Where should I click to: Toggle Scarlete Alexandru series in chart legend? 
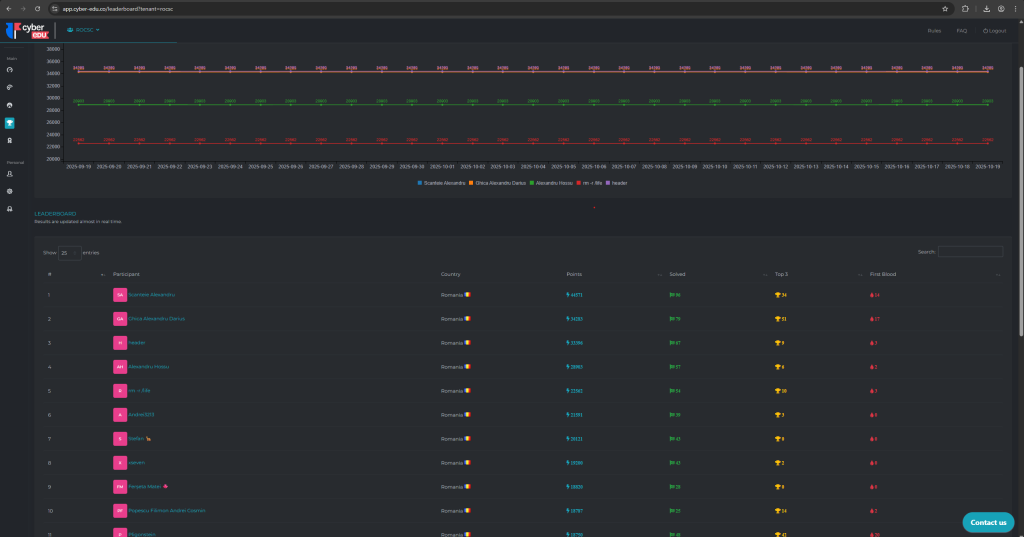(442, 182)
